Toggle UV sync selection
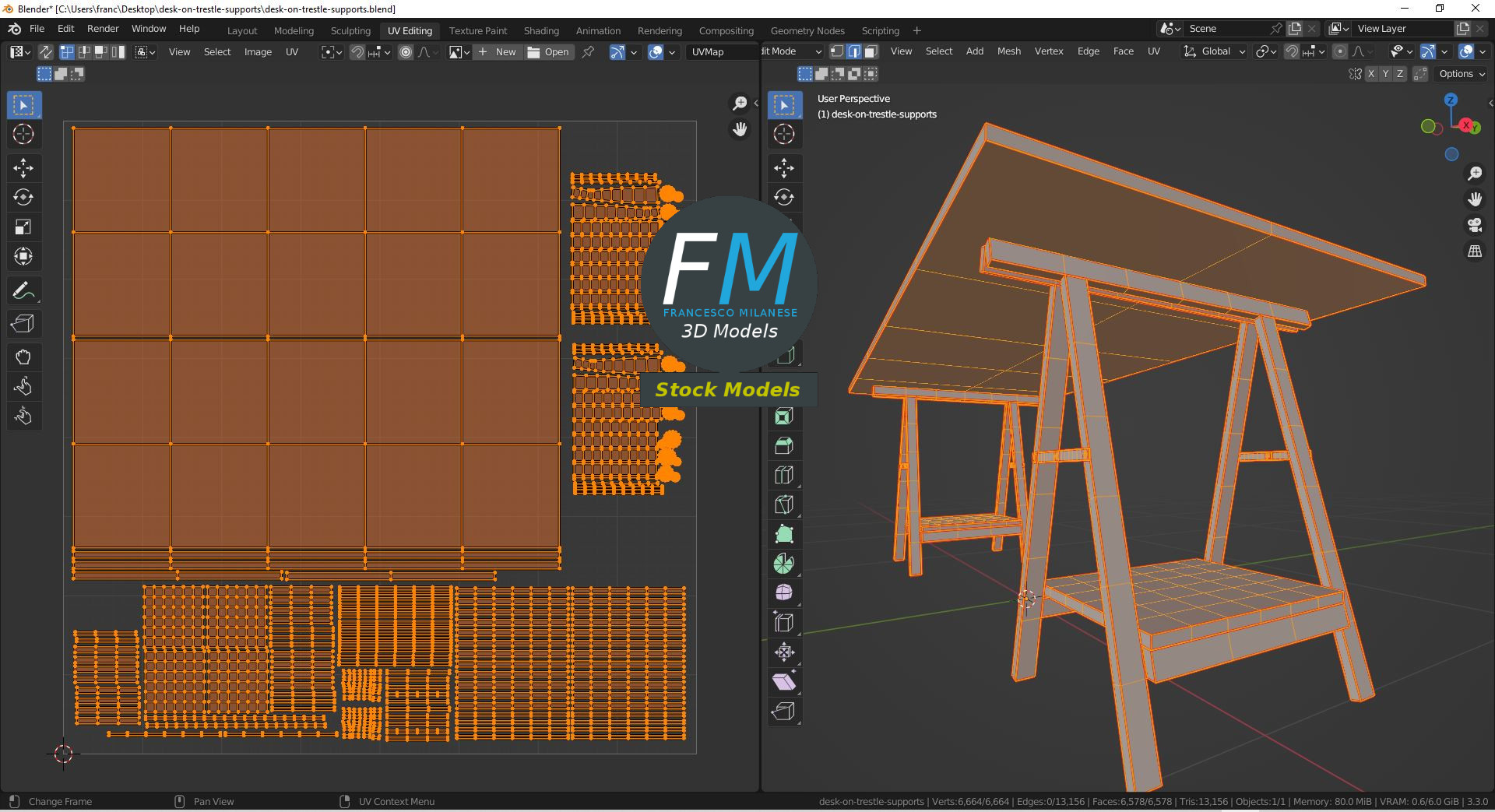The image size is (1495, 812). [x=46, y=52]
